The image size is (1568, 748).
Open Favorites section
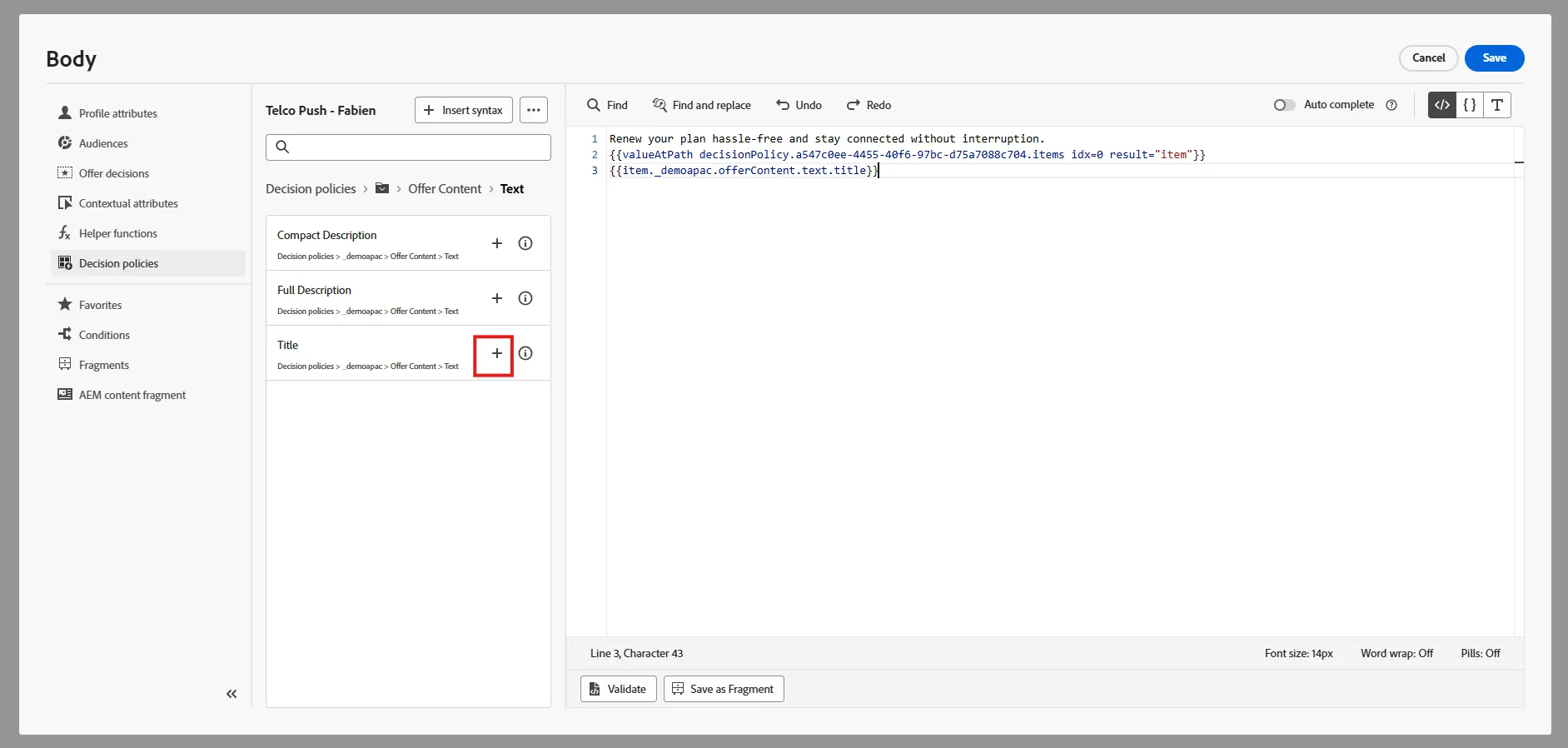(148, 305)
